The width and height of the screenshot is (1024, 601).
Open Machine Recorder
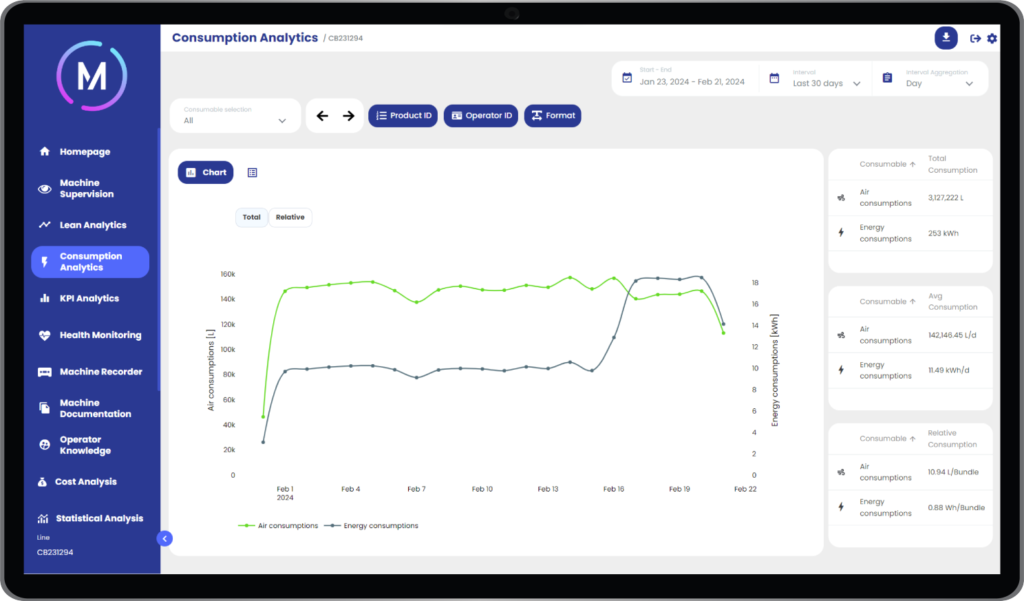click(101, 372)
